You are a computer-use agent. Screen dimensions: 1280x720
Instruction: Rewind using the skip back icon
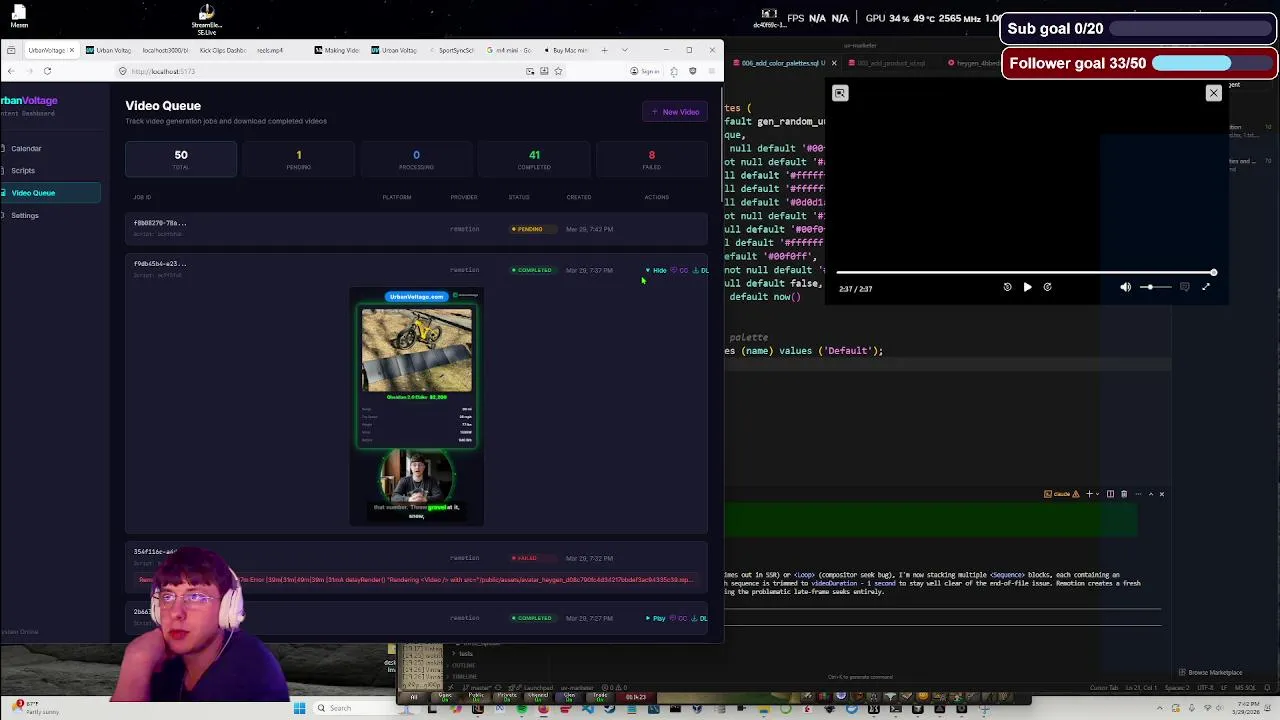(x=1007, y=287)
